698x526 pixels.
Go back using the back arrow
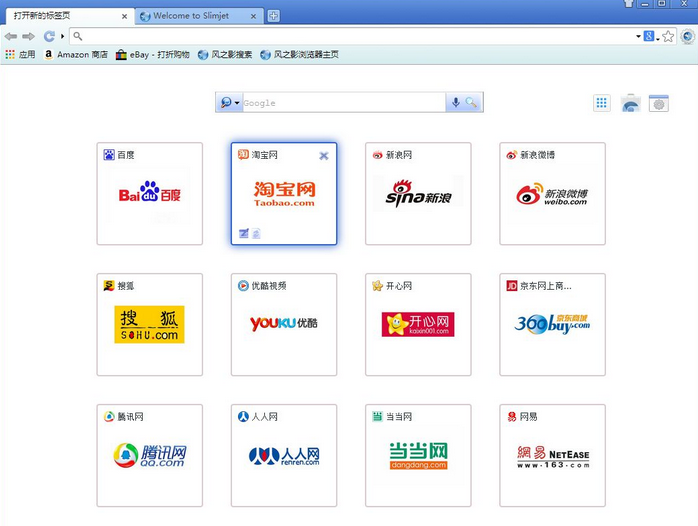[11, 36]
